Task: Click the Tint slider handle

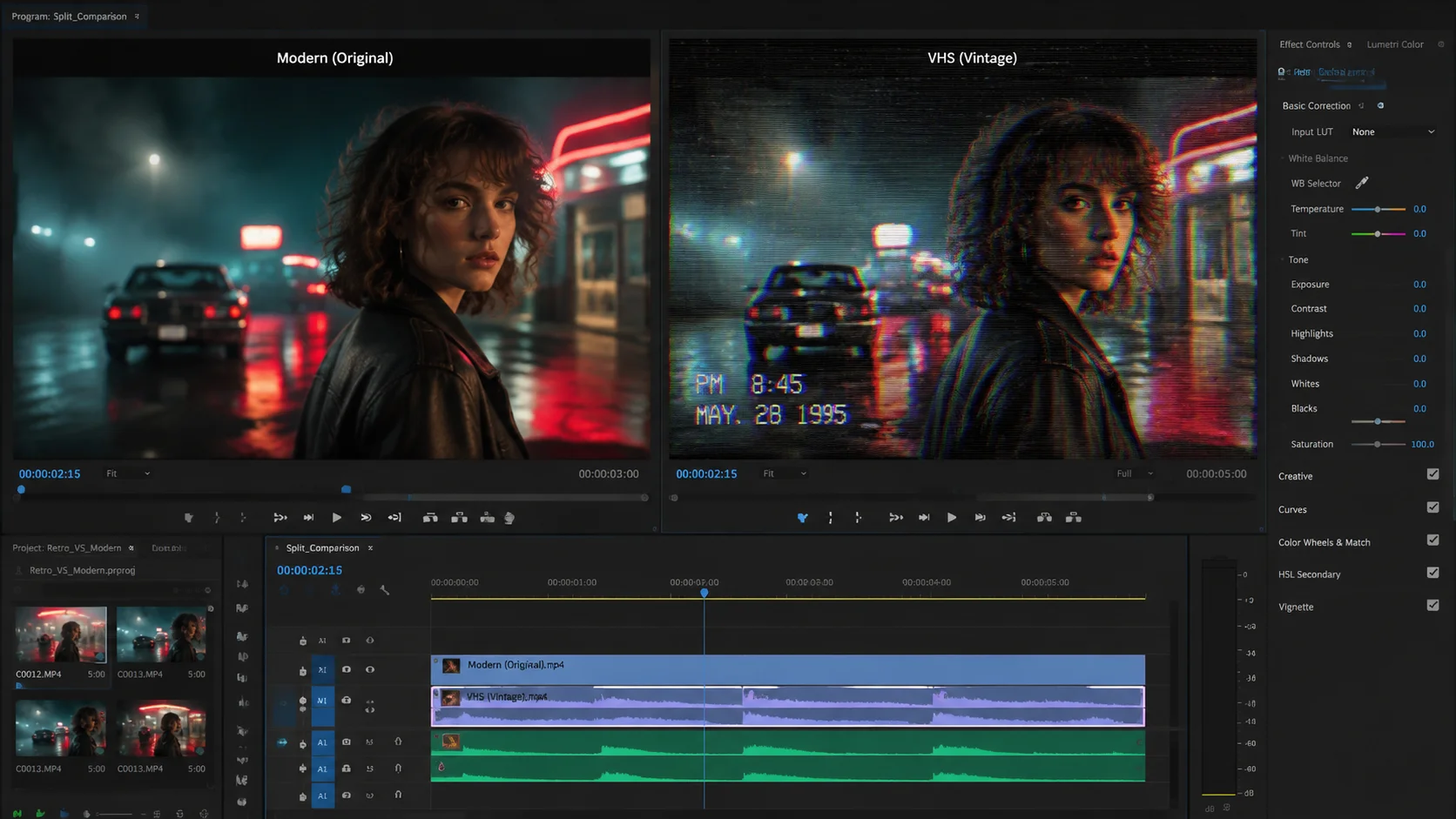Action: 1378,234
